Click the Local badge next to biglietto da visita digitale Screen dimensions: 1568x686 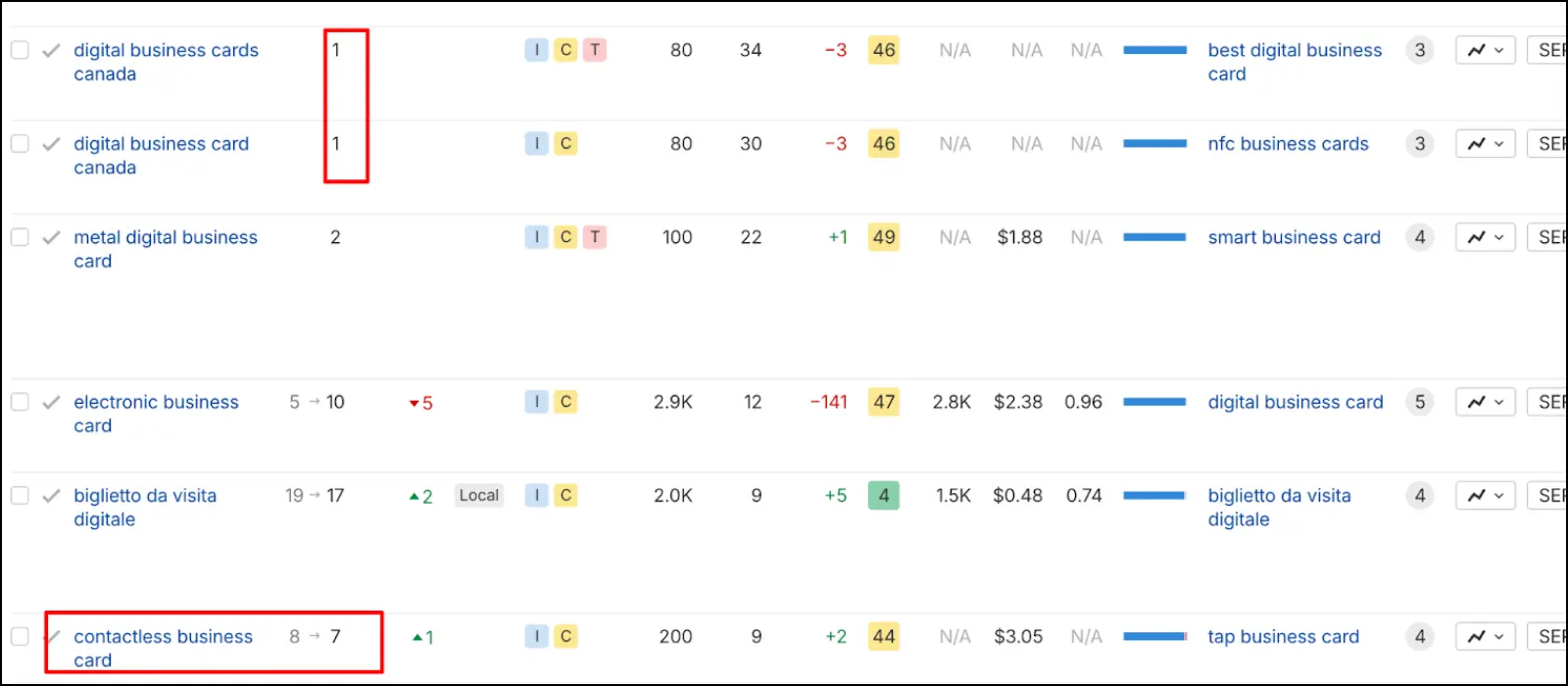[x=479, y=495]
